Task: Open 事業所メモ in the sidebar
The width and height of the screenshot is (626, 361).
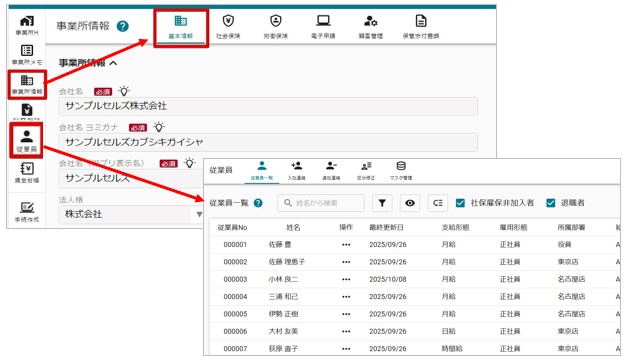Action: point(27,54)
